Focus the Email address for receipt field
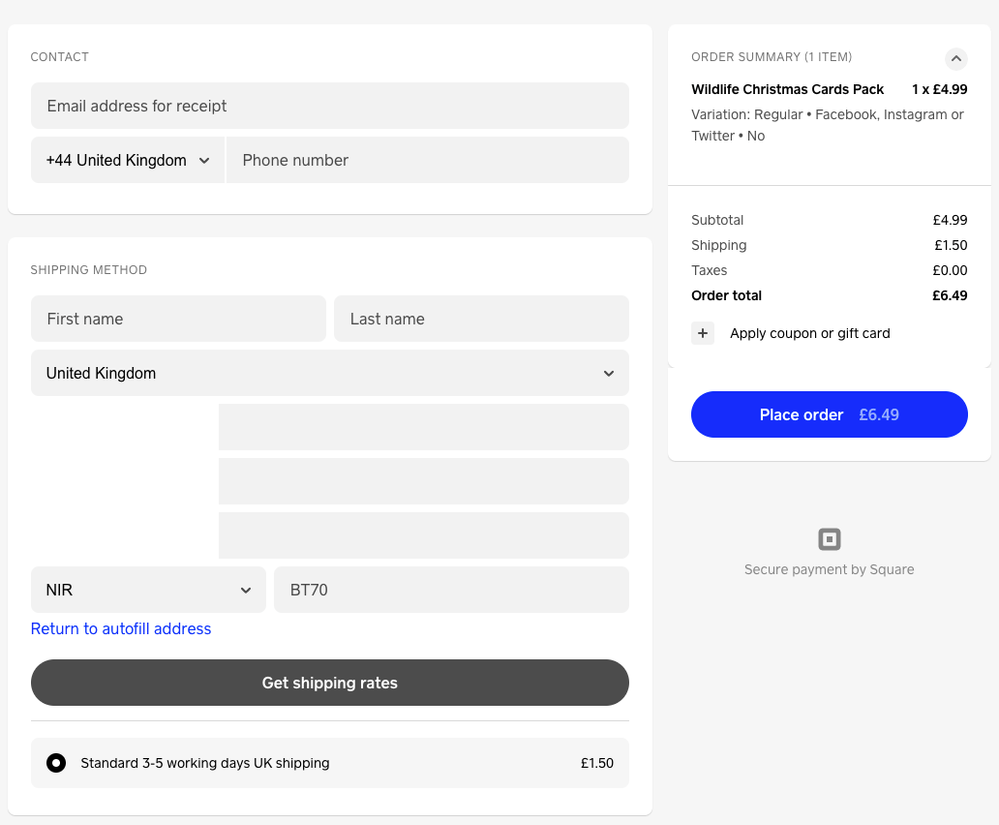This screenshot has width=999, height=825. click(329, 106)
